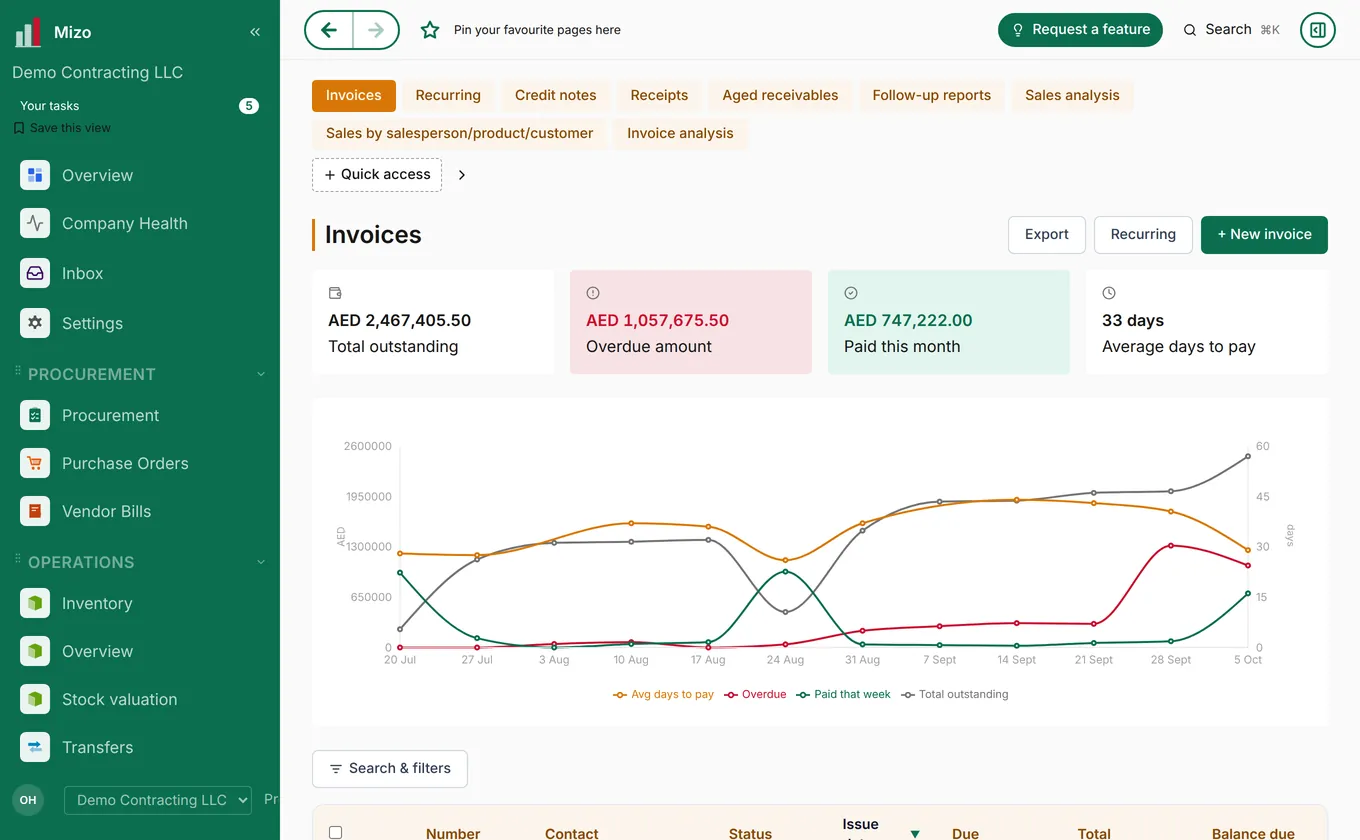Viewport: 1360px width, 840px height.
Task: Click the Stock valuation cube icon
Action: [35, 699]
